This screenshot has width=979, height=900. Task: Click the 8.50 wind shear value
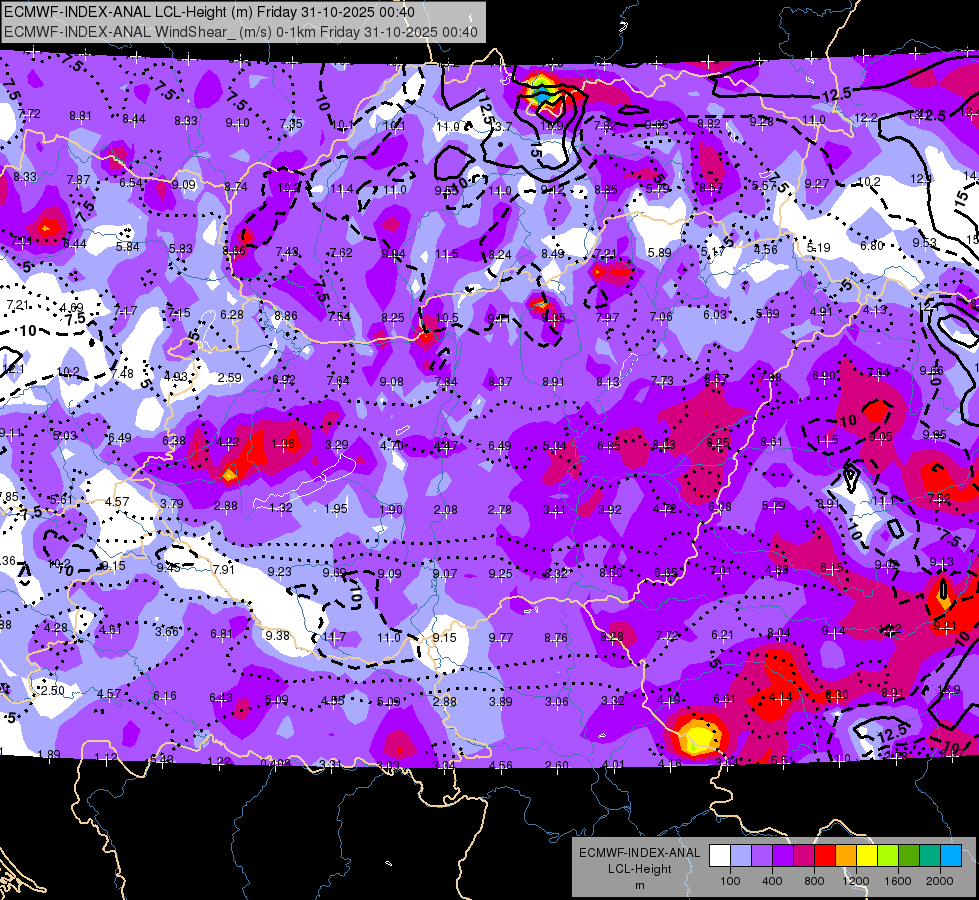[611, 572]
